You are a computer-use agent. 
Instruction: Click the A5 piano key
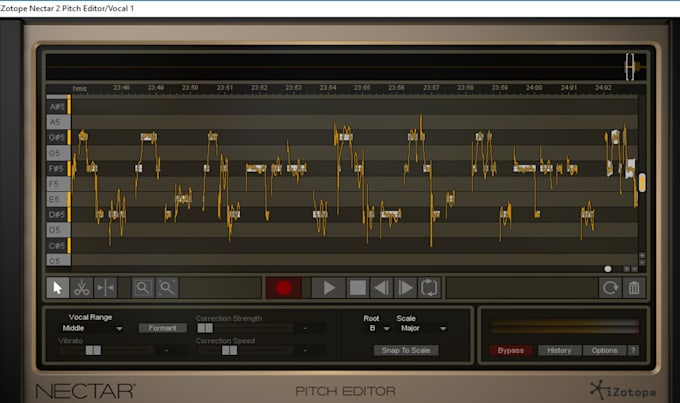click(x=57, y=122)
